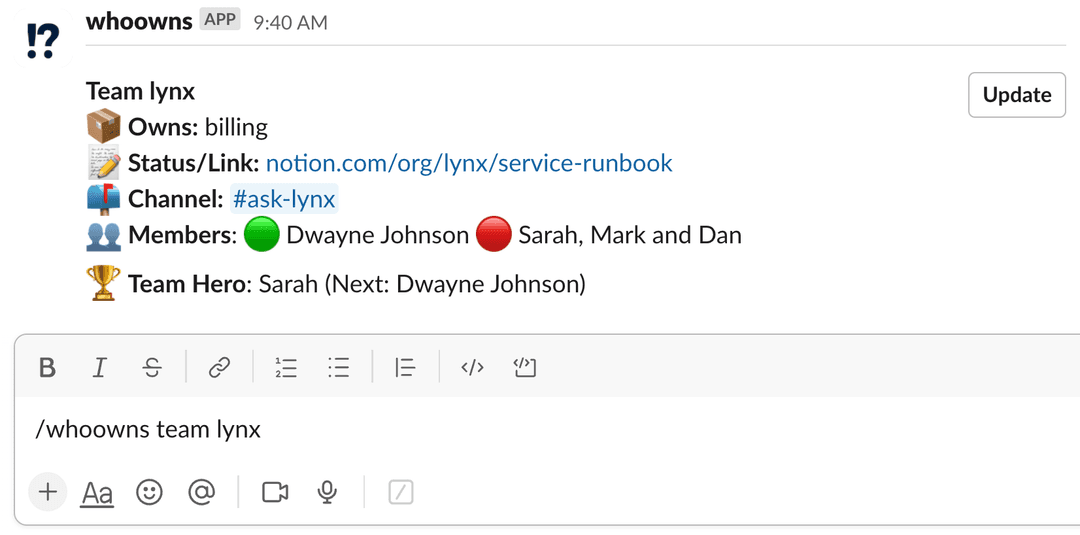Open slash command shortcuts
1080x535 pixels.
tap(400, 492)
